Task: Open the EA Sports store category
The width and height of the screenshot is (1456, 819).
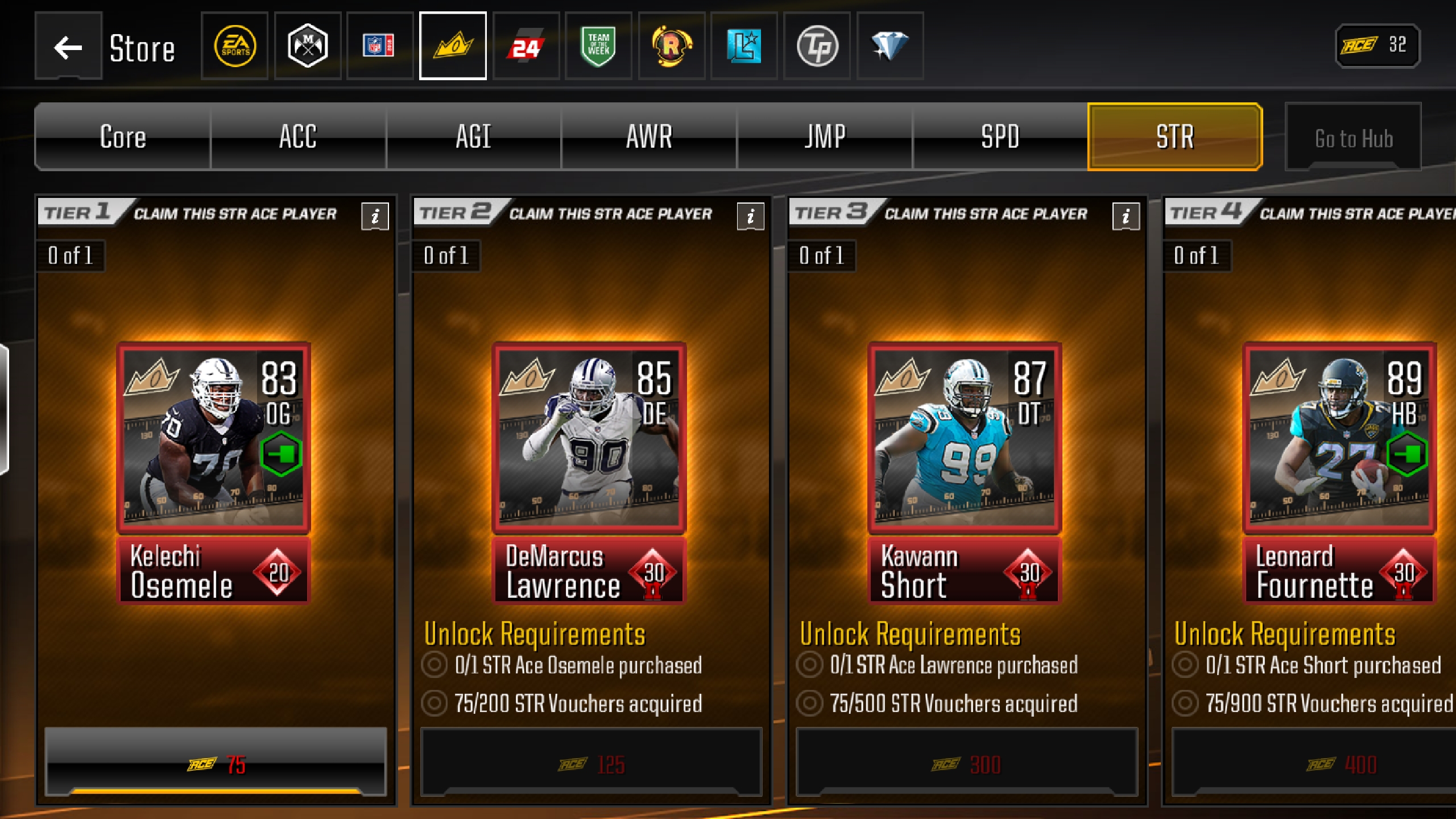Action: 235,46
